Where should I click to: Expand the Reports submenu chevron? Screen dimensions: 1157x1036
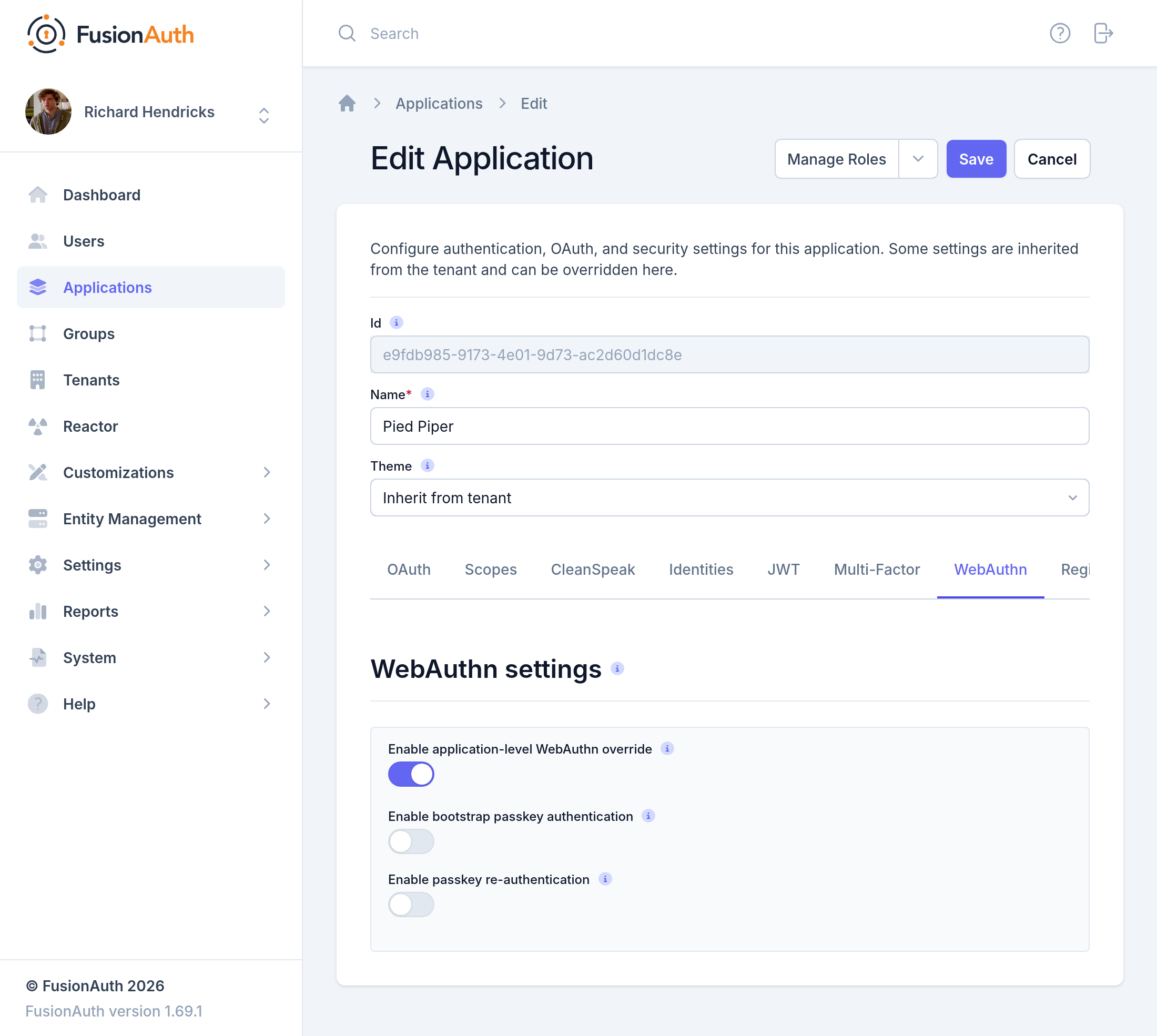click(x=266, y=612)
